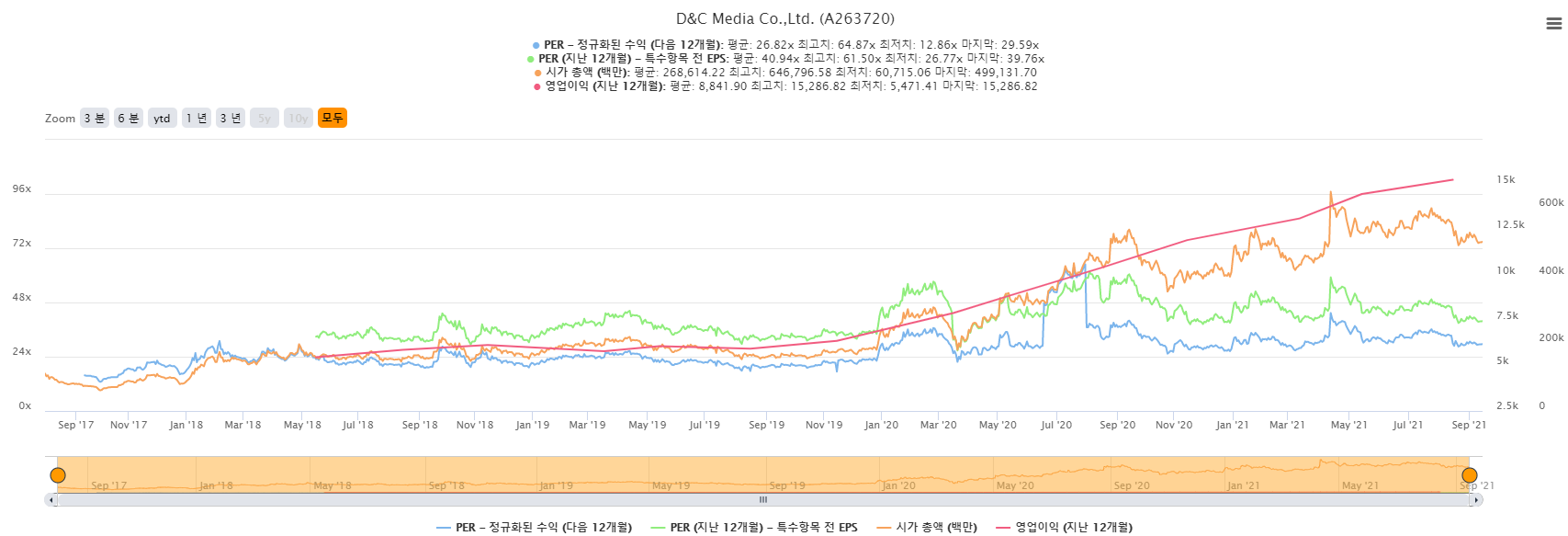The height and width of the screenshot is (536, 1568).
Task: Click the disabled 10y zoom button
Action: point(299,118)
